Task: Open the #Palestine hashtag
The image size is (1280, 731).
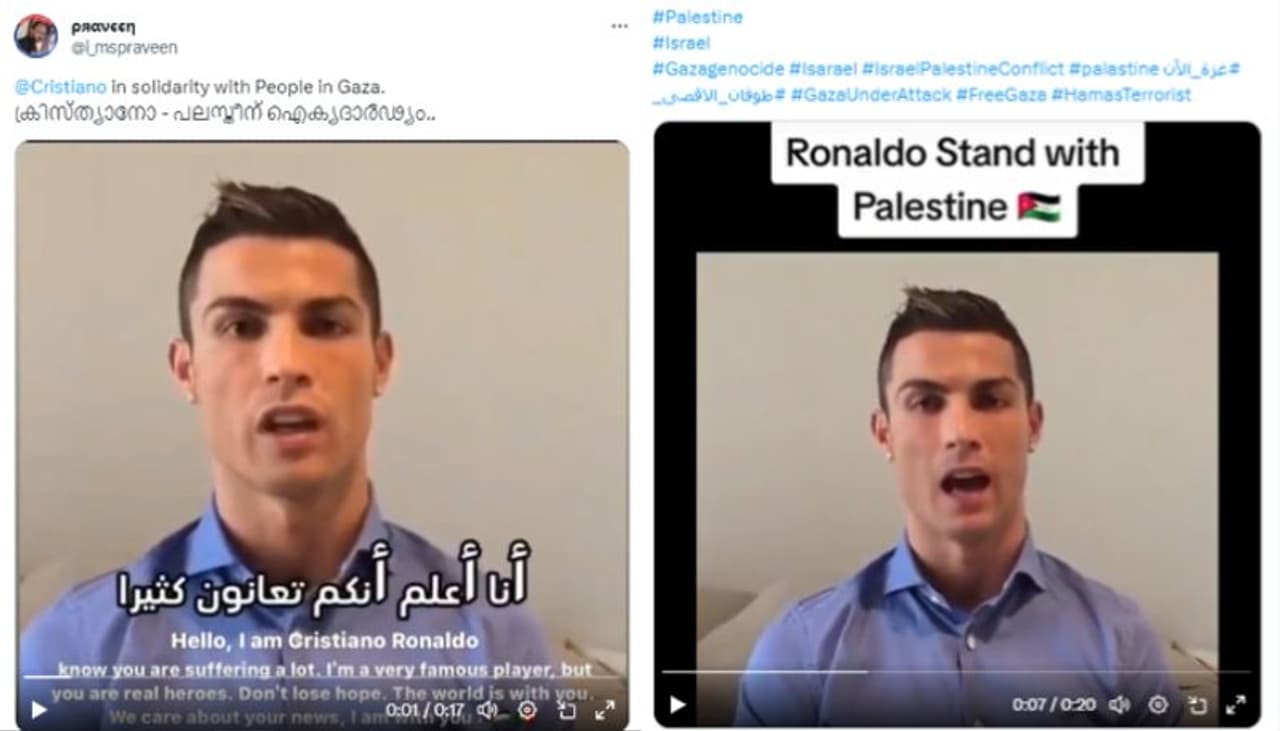Action: 697,17
